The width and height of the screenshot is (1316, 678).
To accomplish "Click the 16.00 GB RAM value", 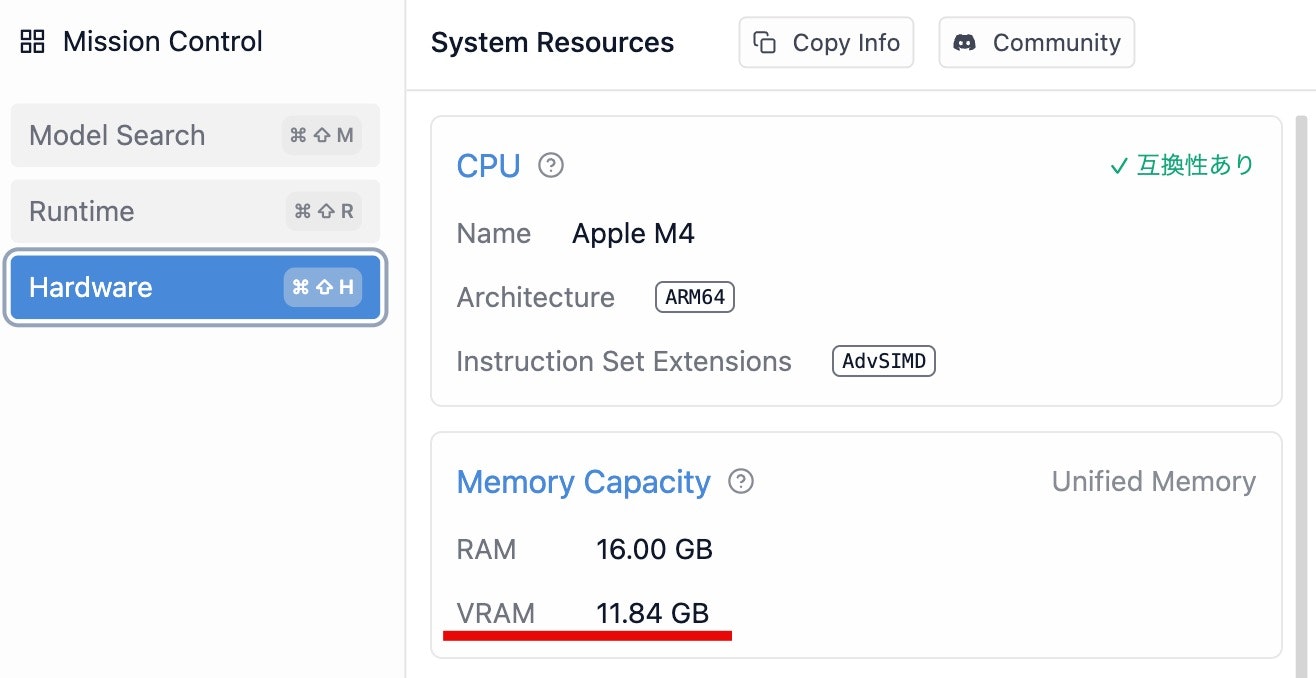I will pos(654,549).
